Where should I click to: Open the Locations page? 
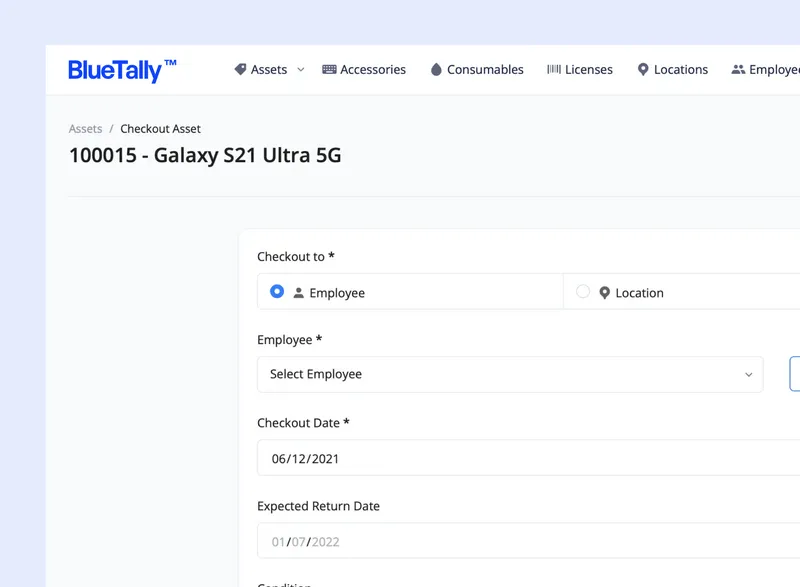[681, 69]
